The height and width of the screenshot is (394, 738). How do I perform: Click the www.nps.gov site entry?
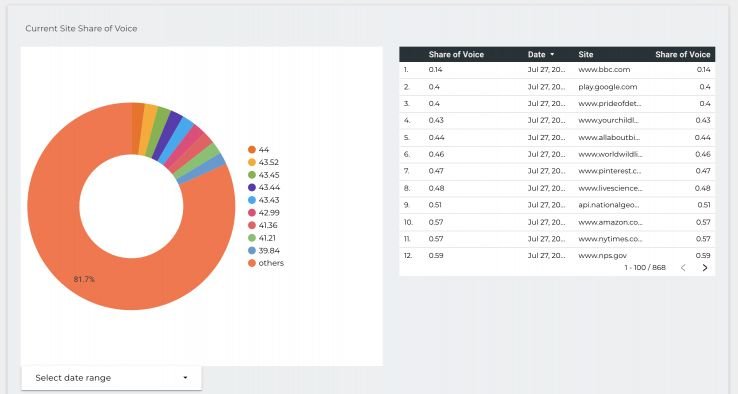coord(602,256)
